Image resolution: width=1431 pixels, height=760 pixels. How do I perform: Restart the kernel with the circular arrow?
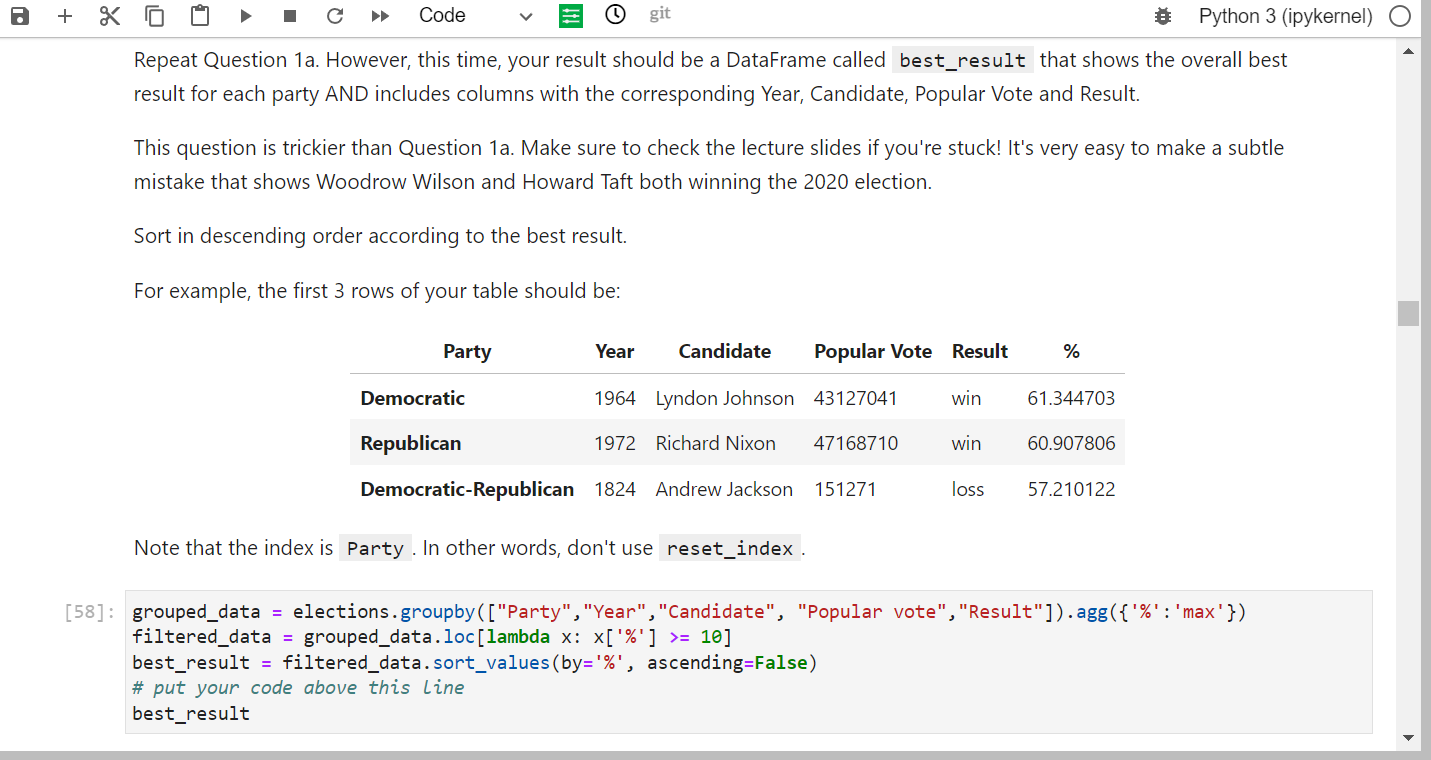coord(335,16)
